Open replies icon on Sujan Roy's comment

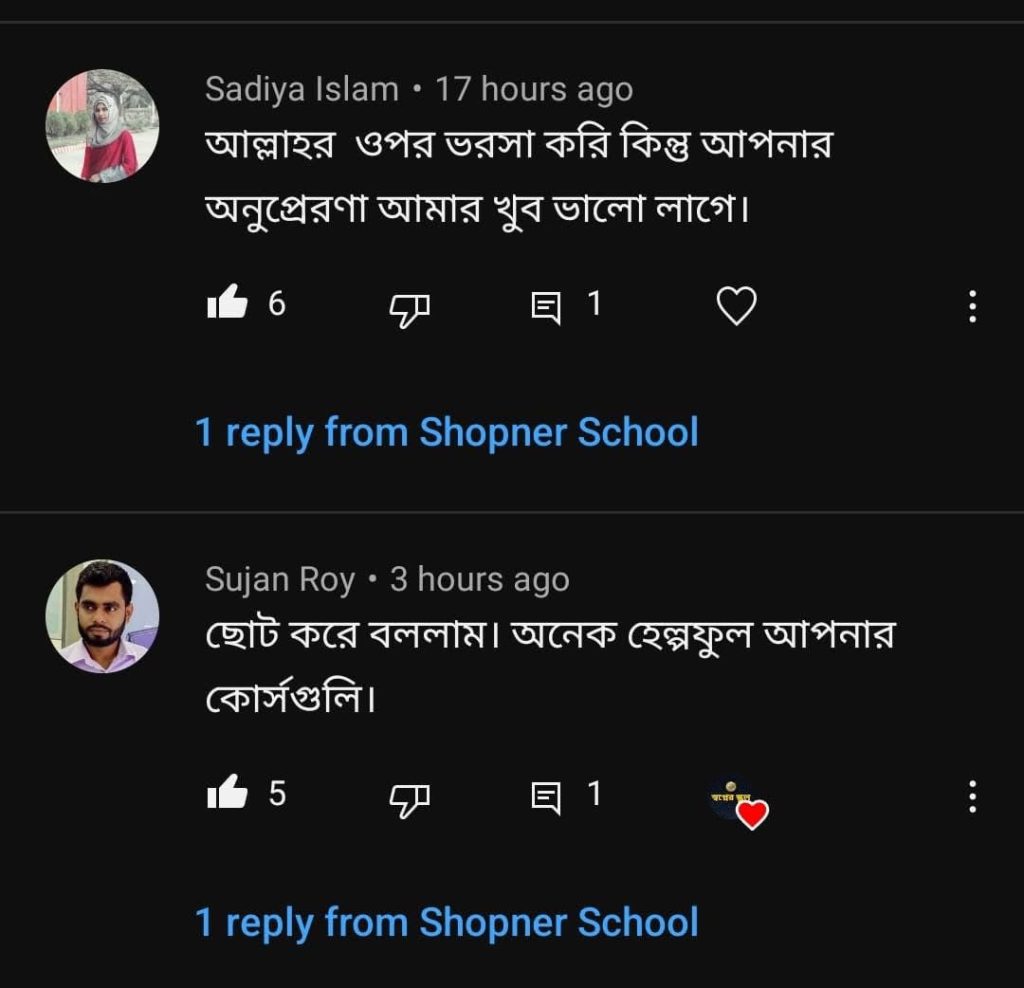click(546, 798)
